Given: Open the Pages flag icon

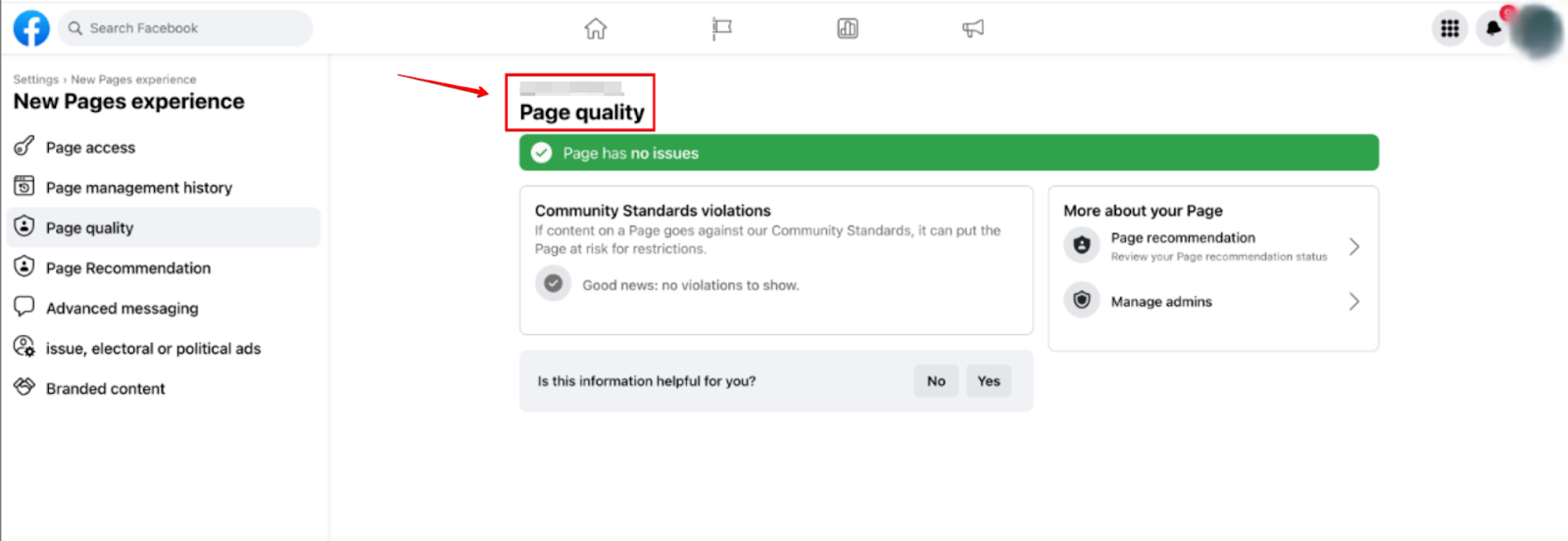Looking at the screenshot, I should [x=722, y=28].
